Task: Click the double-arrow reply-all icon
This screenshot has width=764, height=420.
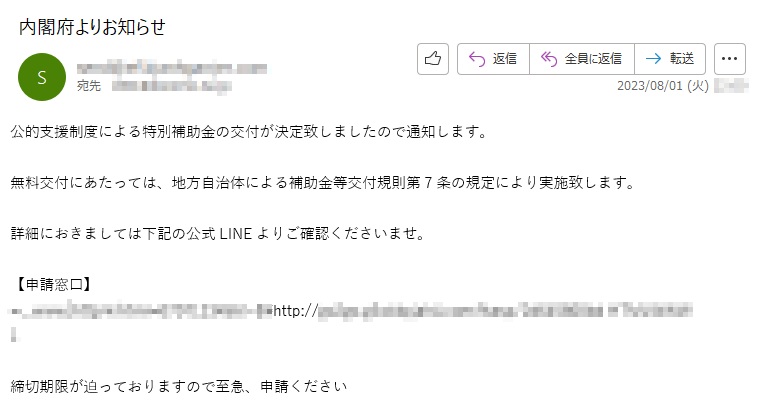Action: (x=549, y=59)
